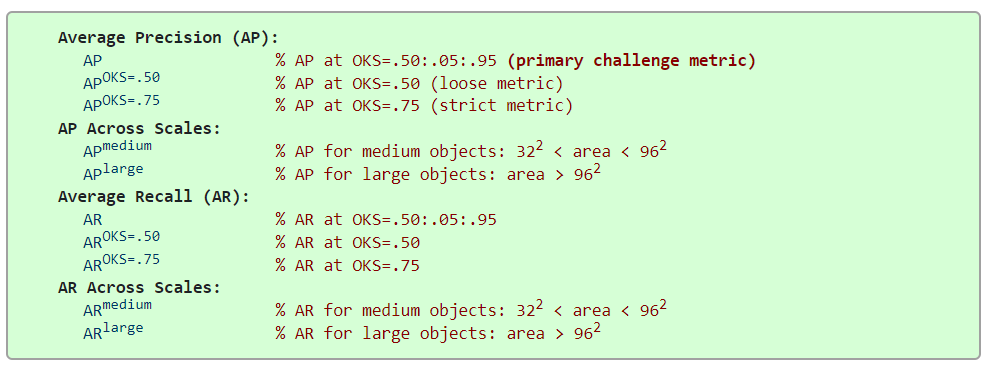The height and width of the screenshot is (372, 991).
Task: Select the plain 'AP' metric label
Action: 92,61
